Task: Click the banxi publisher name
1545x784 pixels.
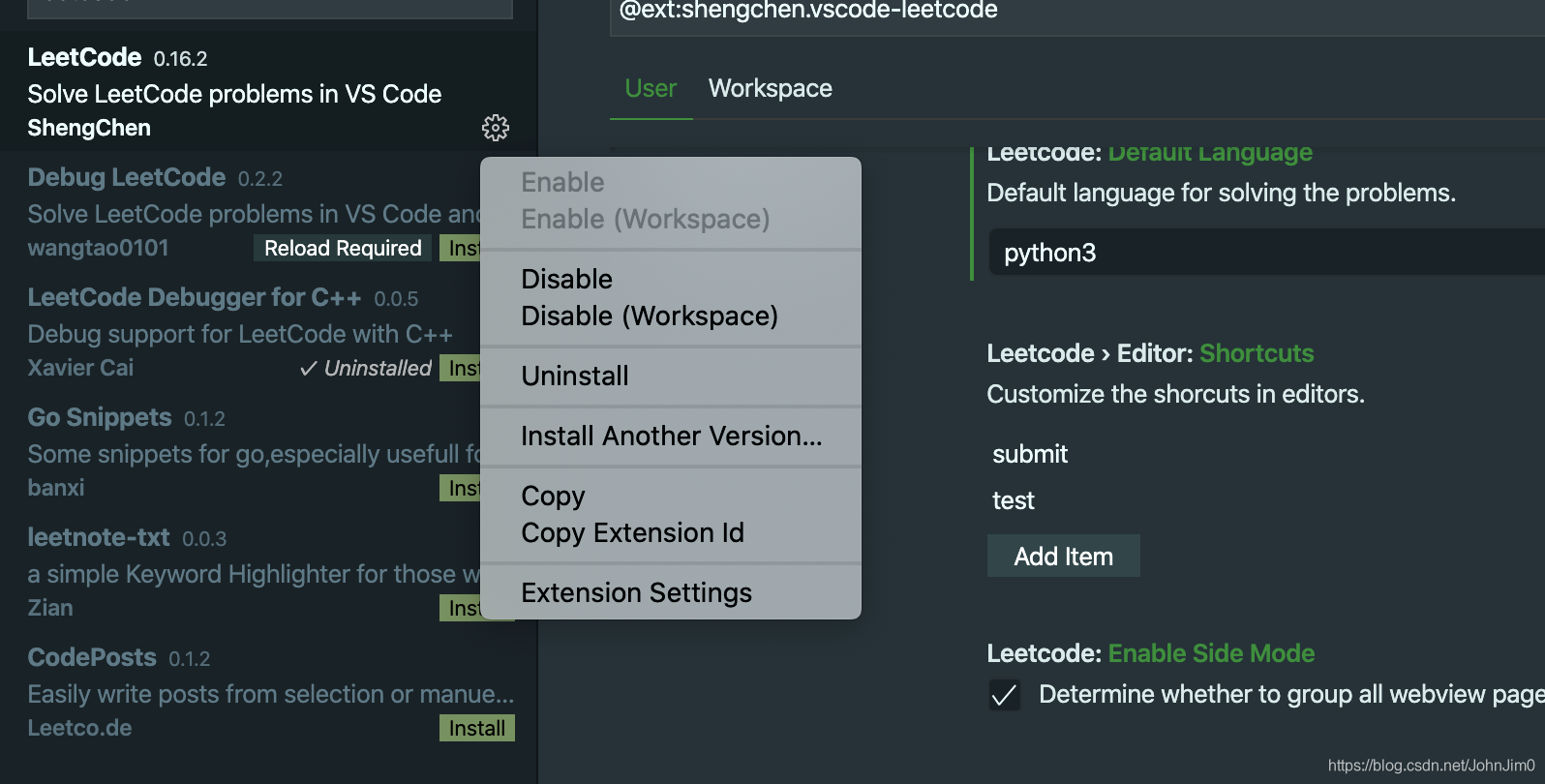Action: pyautogui.click(x=56, y=488)
